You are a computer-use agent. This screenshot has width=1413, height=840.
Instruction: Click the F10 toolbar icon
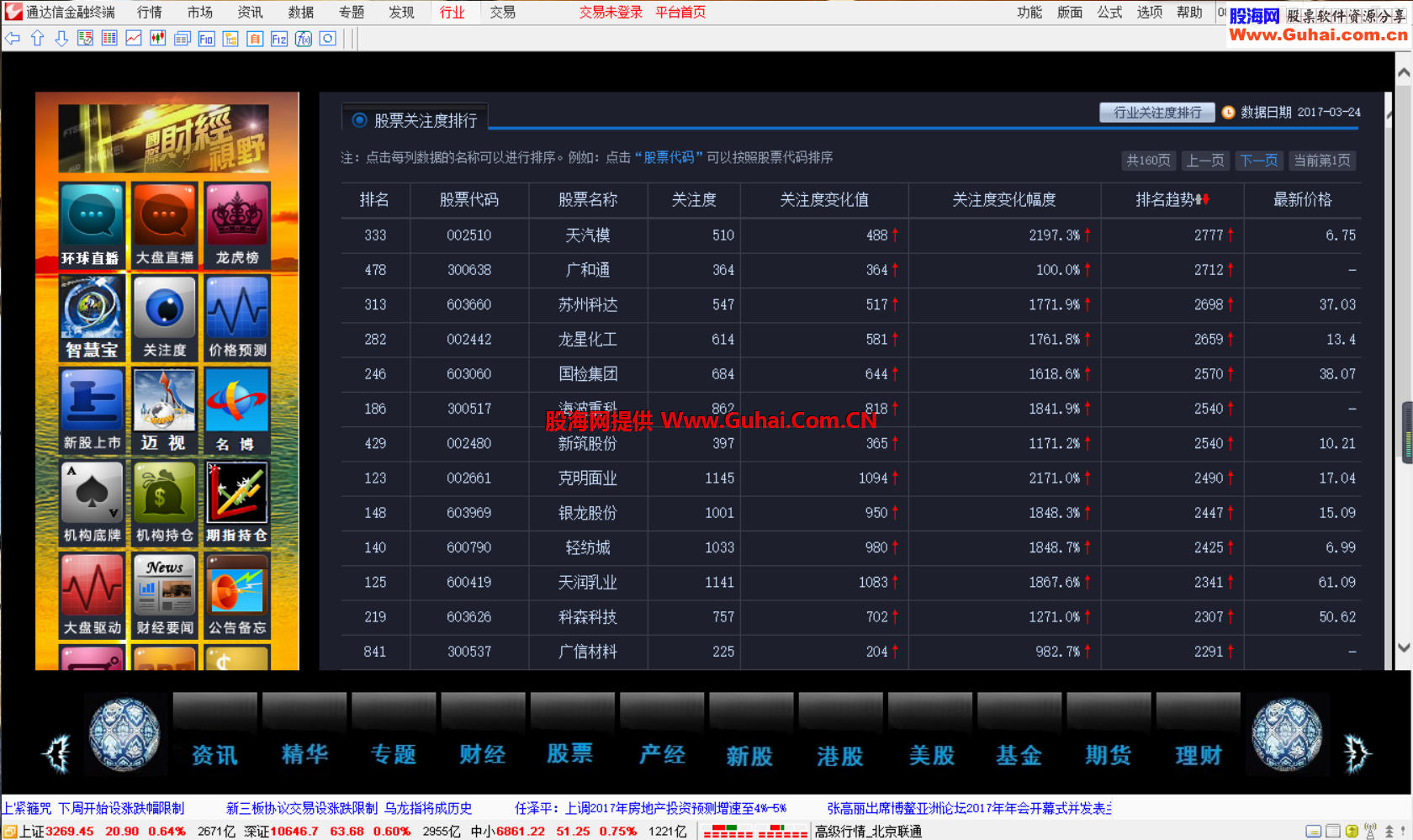pyautogui.click(x=206, y=39)
